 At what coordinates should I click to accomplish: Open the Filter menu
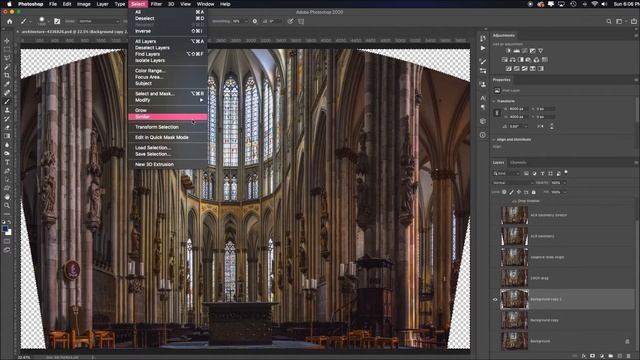(x=156, y=4)
